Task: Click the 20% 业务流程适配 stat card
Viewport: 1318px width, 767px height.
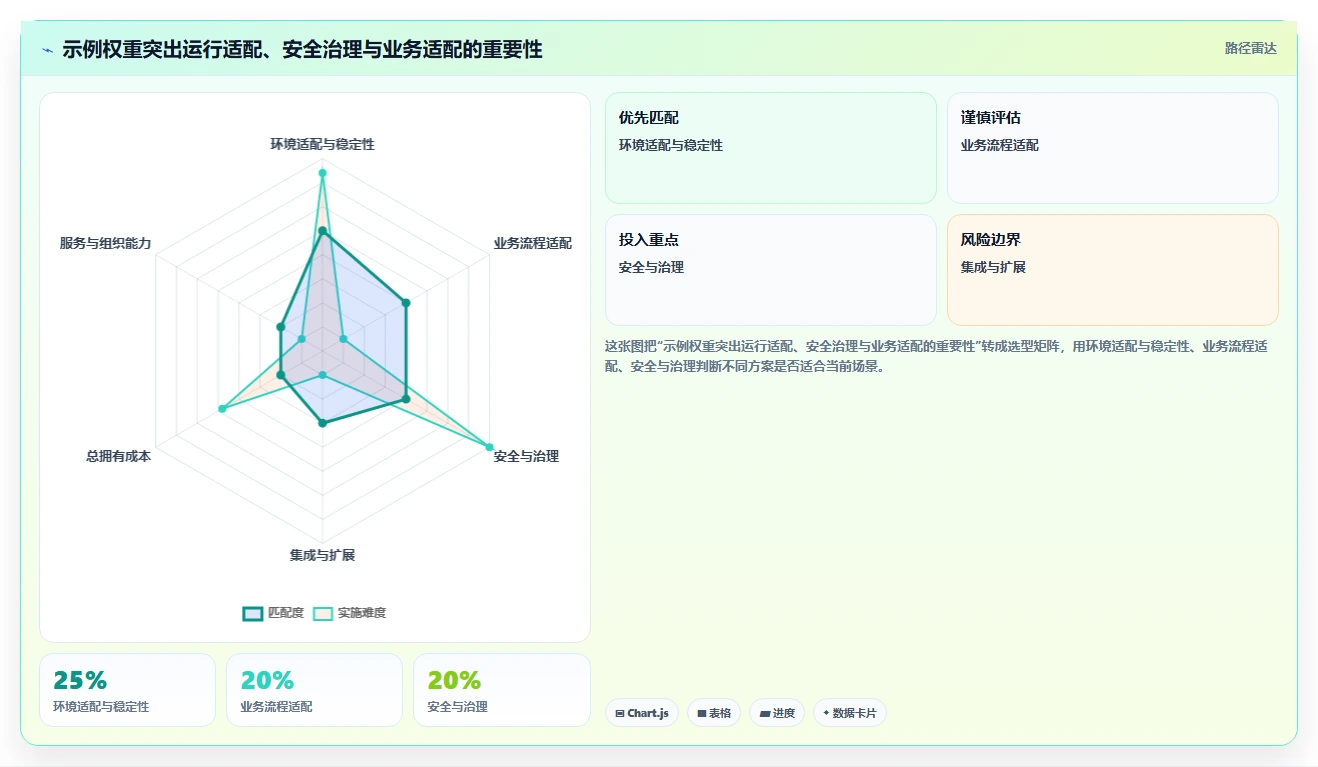Action: pos(314,690)
